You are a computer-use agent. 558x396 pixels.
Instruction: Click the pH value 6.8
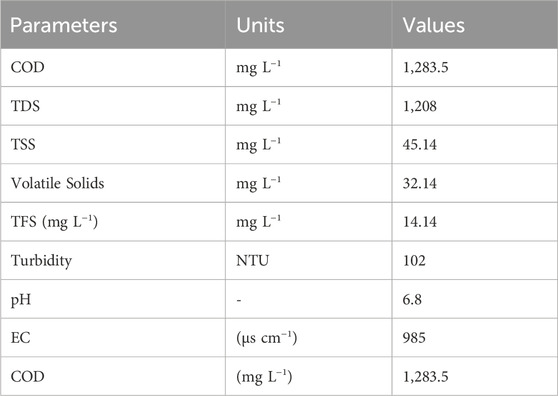tap(412, 299)
